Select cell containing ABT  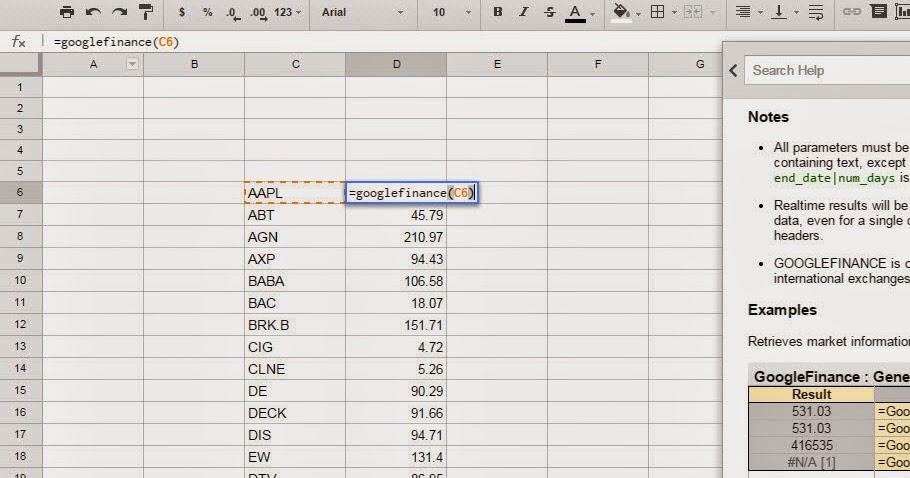pos(295,215)
